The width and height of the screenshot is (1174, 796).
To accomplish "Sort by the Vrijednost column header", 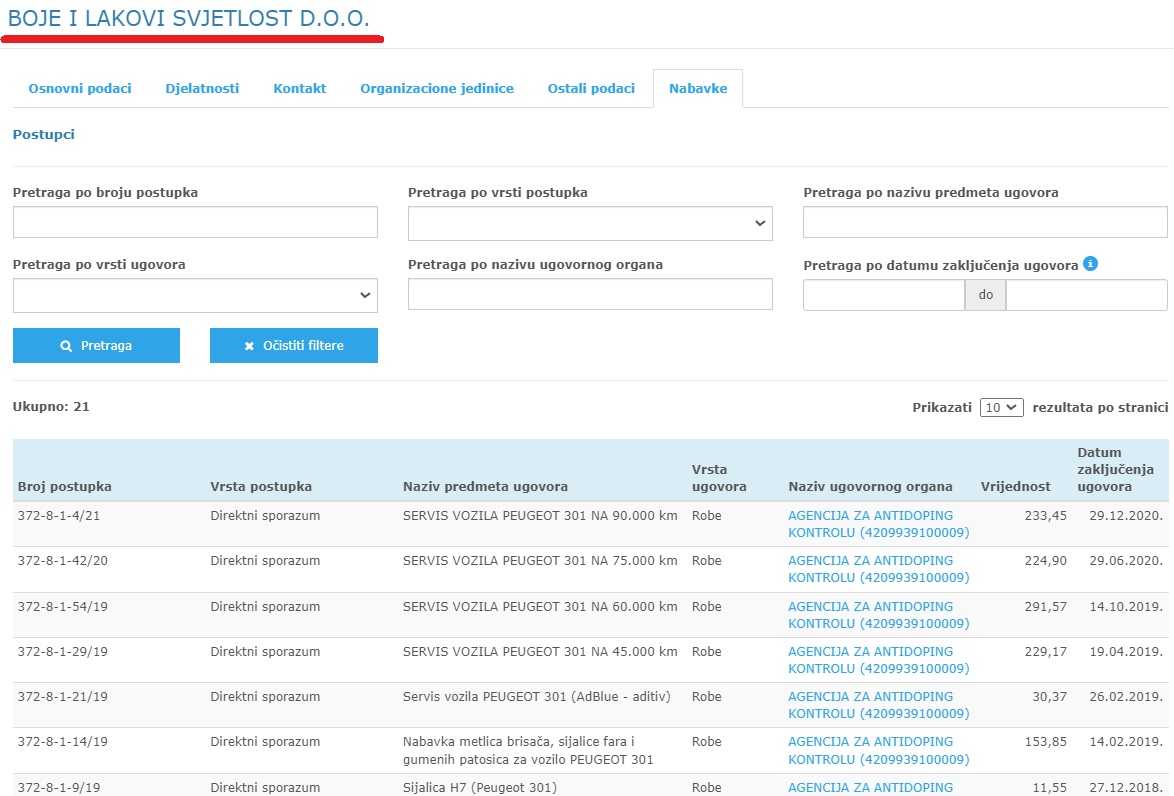I will tap(1015, 487).
